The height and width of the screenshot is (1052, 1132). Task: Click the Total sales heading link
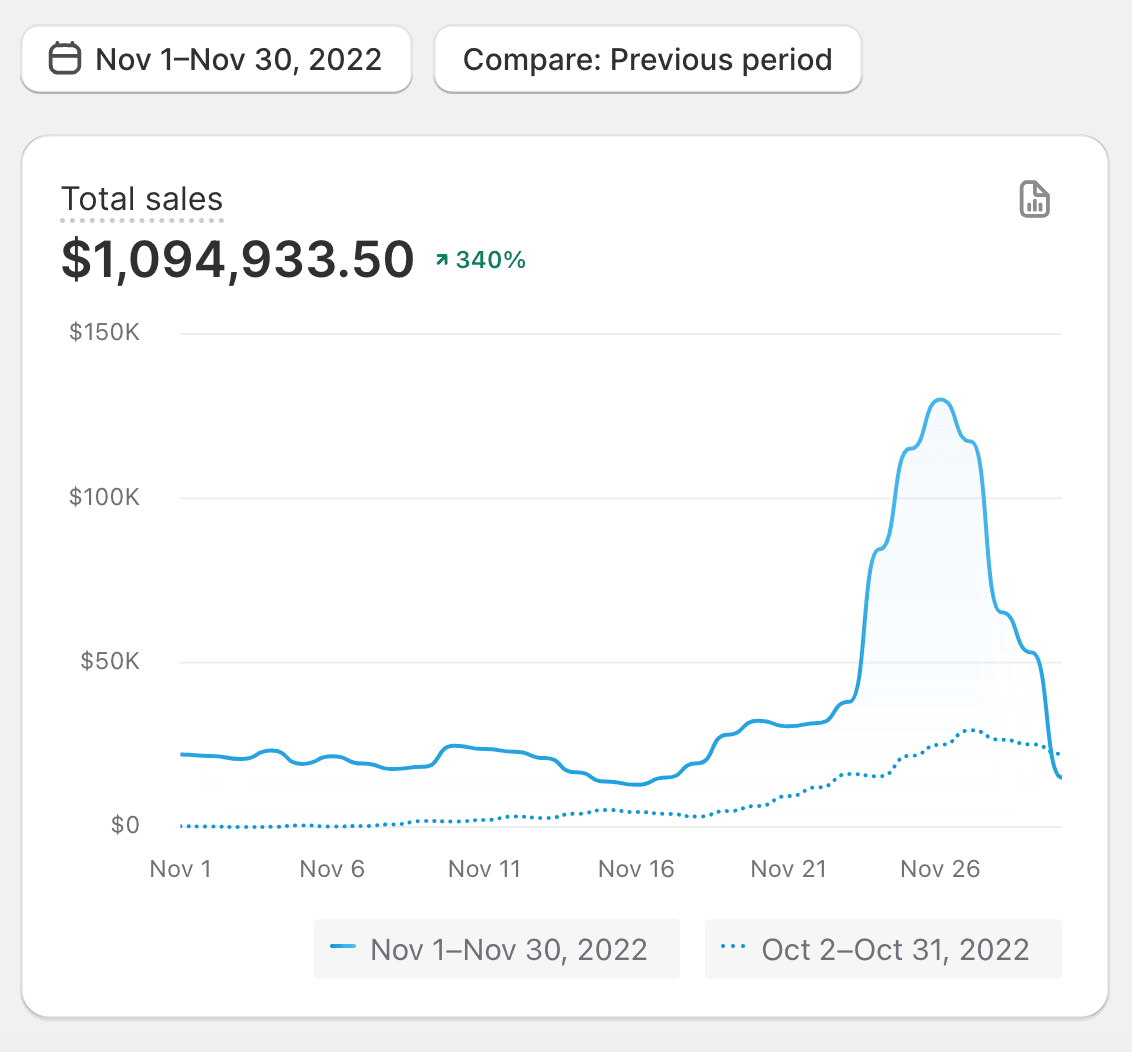point(142,199)
